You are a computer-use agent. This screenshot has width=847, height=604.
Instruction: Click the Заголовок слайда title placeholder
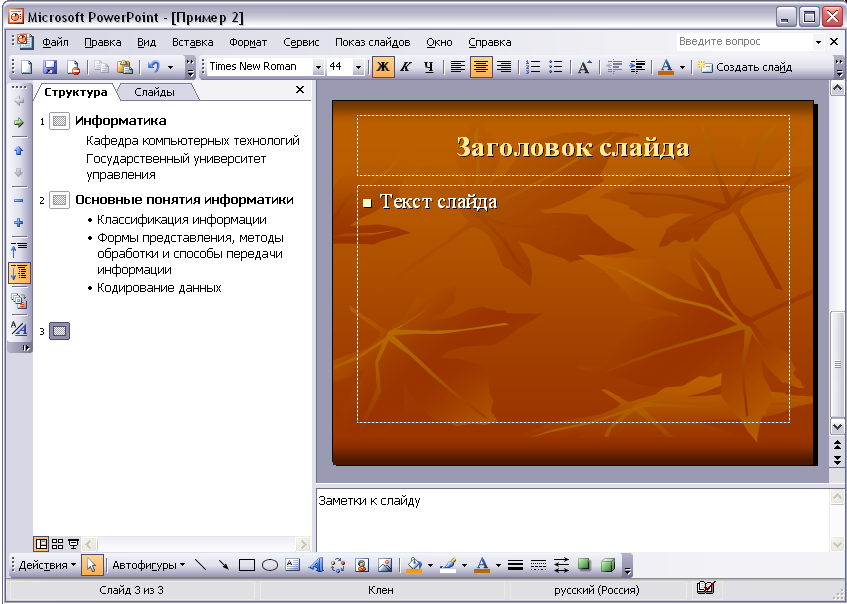[x=573, y=146]
